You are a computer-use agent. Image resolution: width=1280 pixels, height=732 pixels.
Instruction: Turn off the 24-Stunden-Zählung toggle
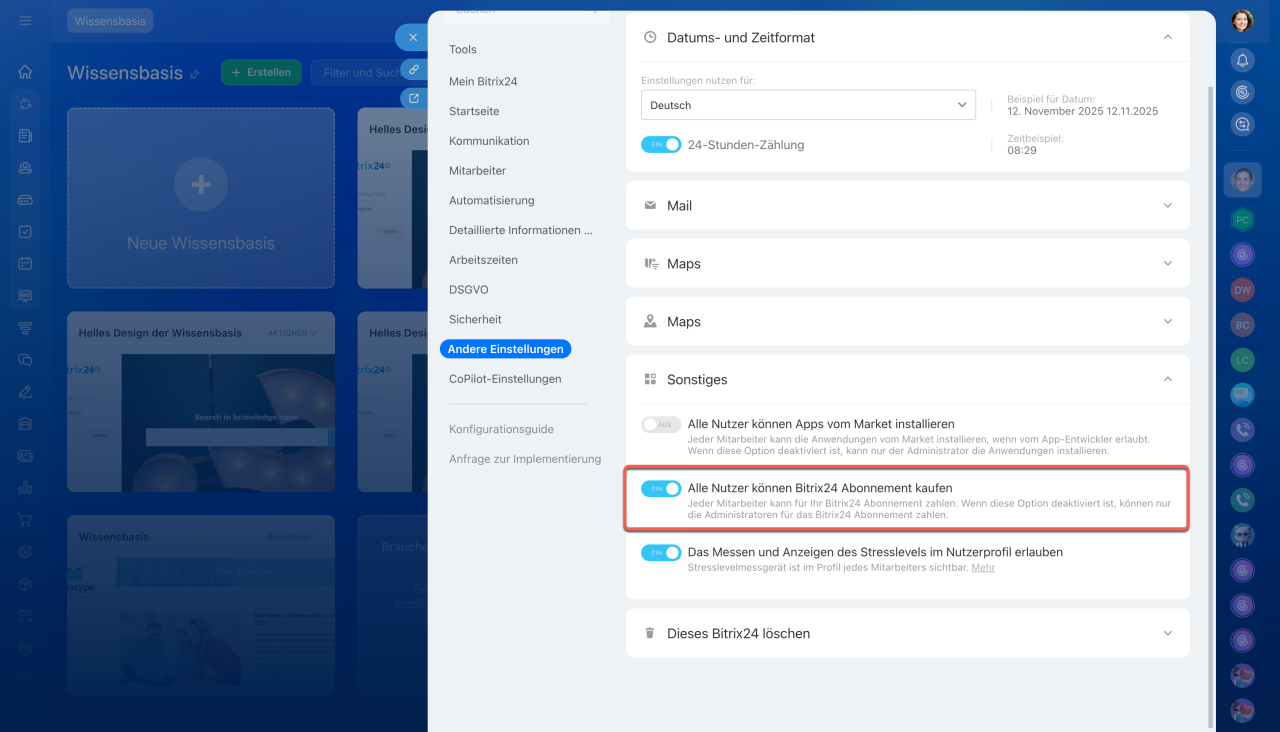(x=661, y=145)
